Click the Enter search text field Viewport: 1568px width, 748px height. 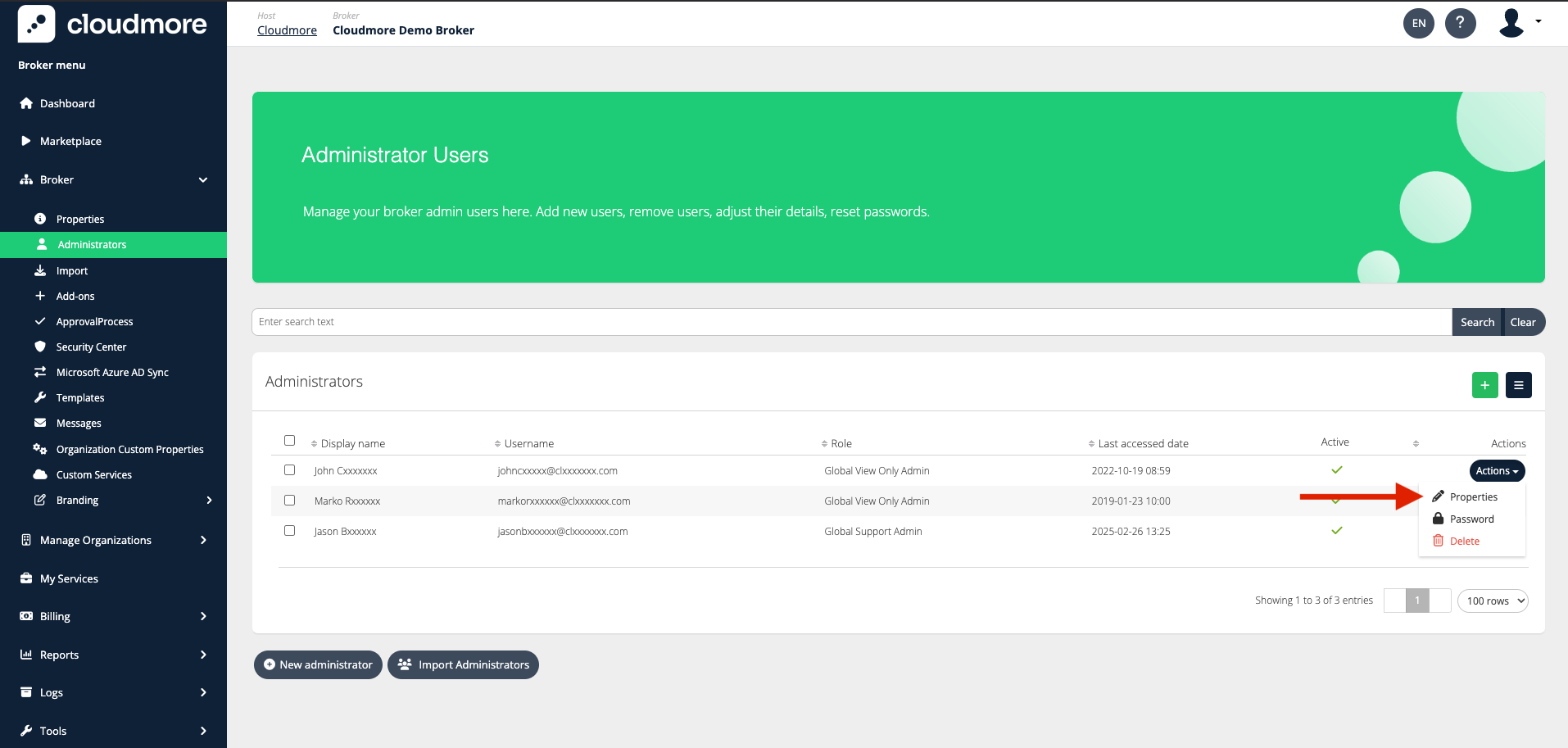point(850,322)
